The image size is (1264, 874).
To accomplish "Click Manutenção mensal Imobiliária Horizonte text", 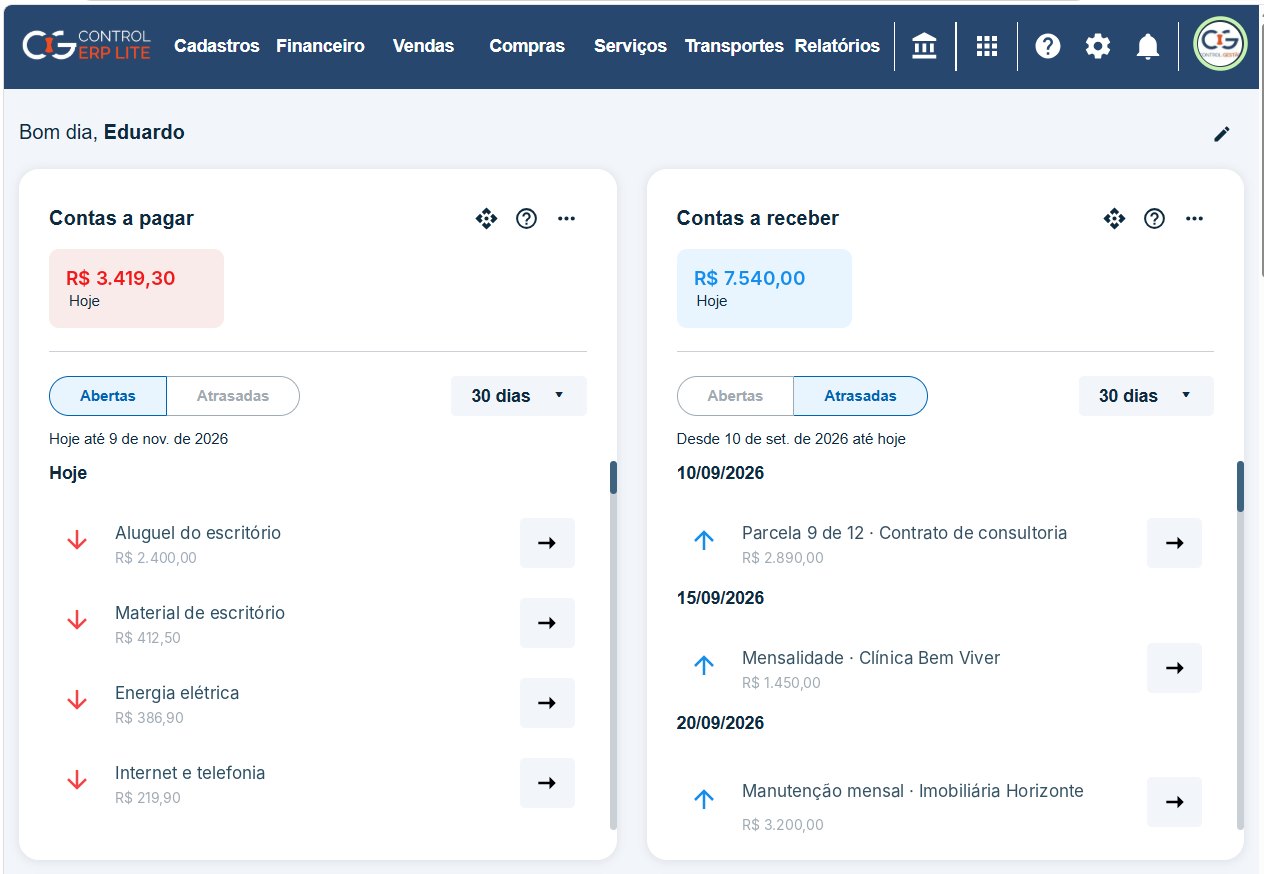I will [913, 791].
